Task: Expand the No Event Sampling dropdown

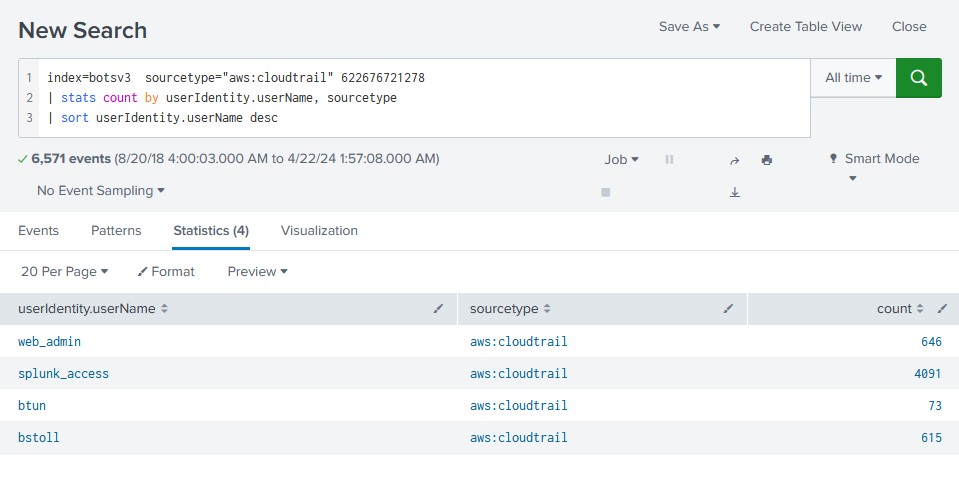Action: click(101, 190)
